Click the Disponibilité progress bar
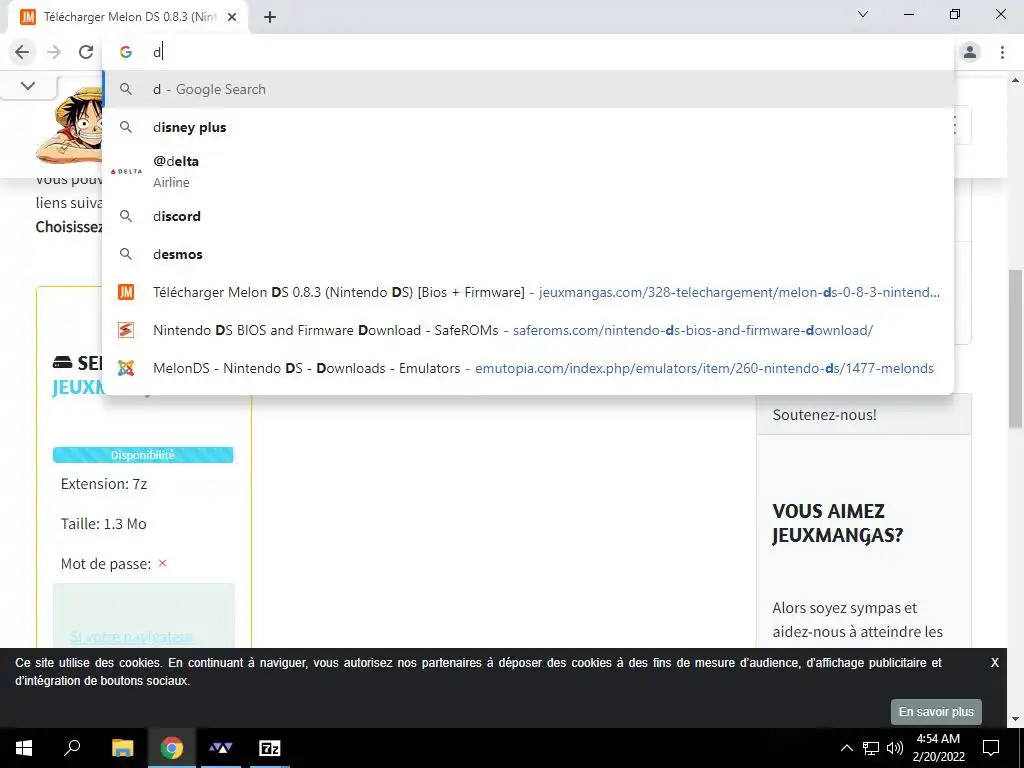This screenshot has height=768, width=1024. click(143, 455)
